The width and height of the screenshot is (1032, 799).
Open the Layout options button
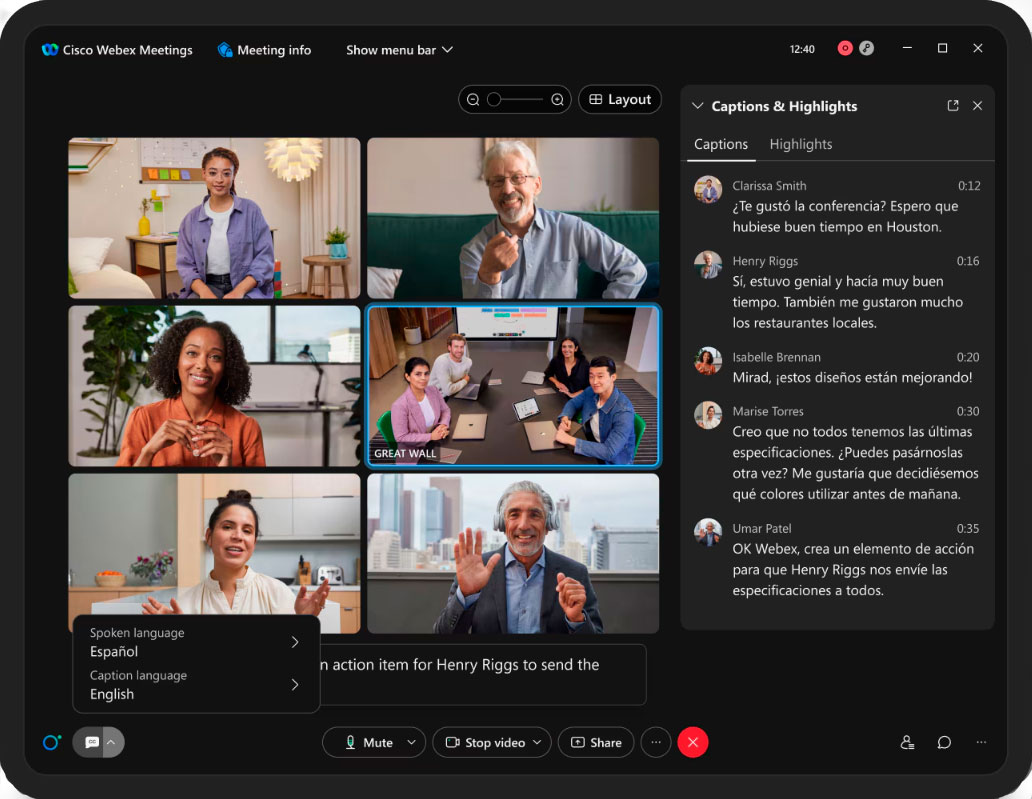click(x=619, y=99)
